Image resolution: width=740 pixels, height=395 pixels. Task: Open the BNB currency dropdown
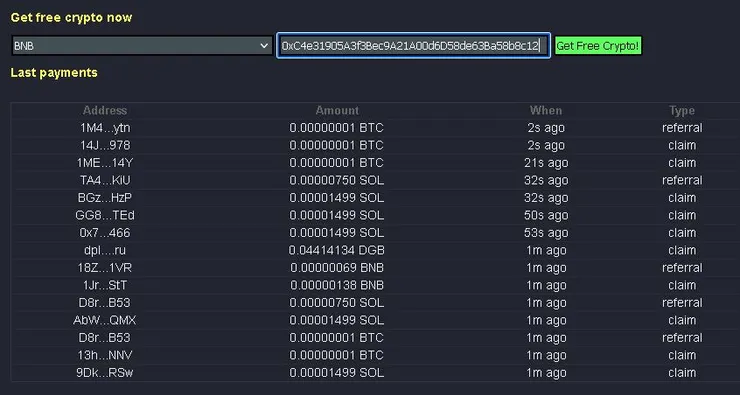coord(142,46)
